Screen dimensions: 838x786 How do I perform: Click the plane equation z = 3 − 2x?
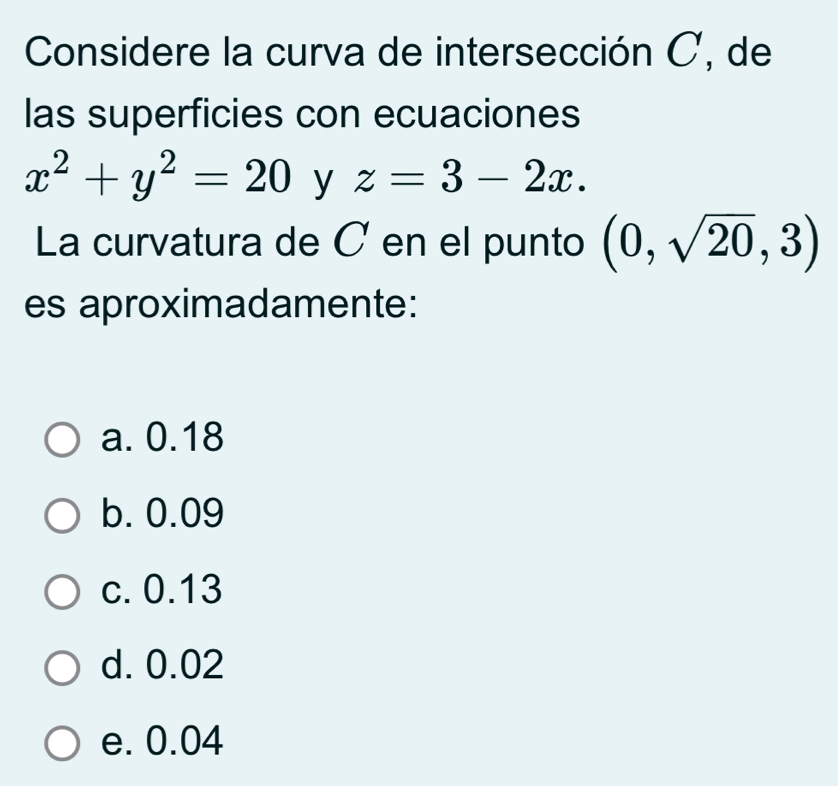click(470, 178)
